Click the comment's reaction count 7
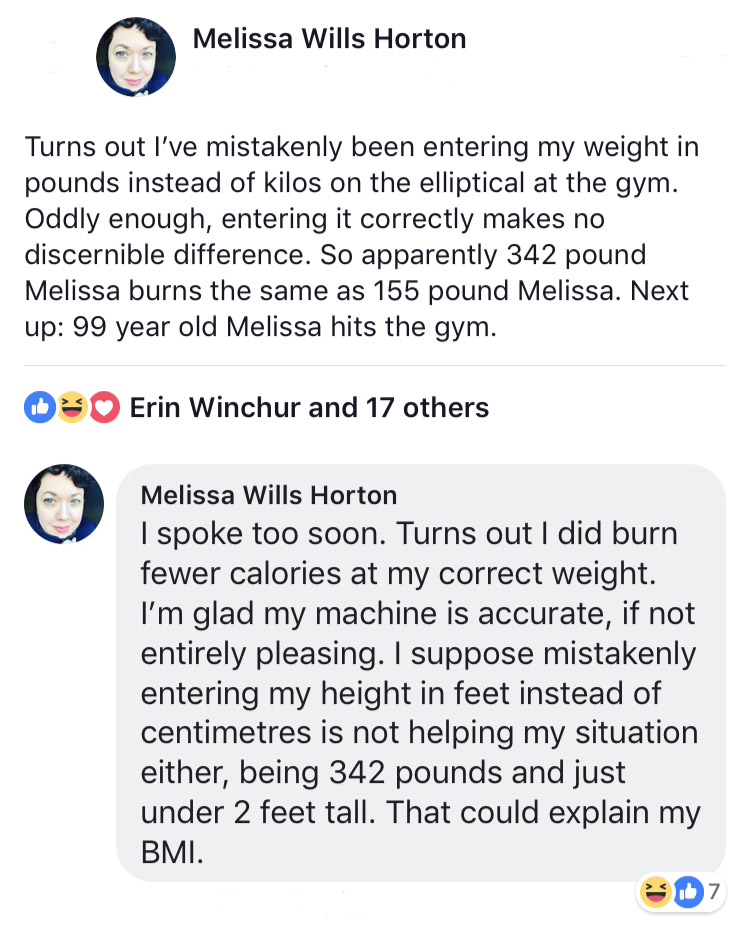750x942 pixels. coord(713,892)
